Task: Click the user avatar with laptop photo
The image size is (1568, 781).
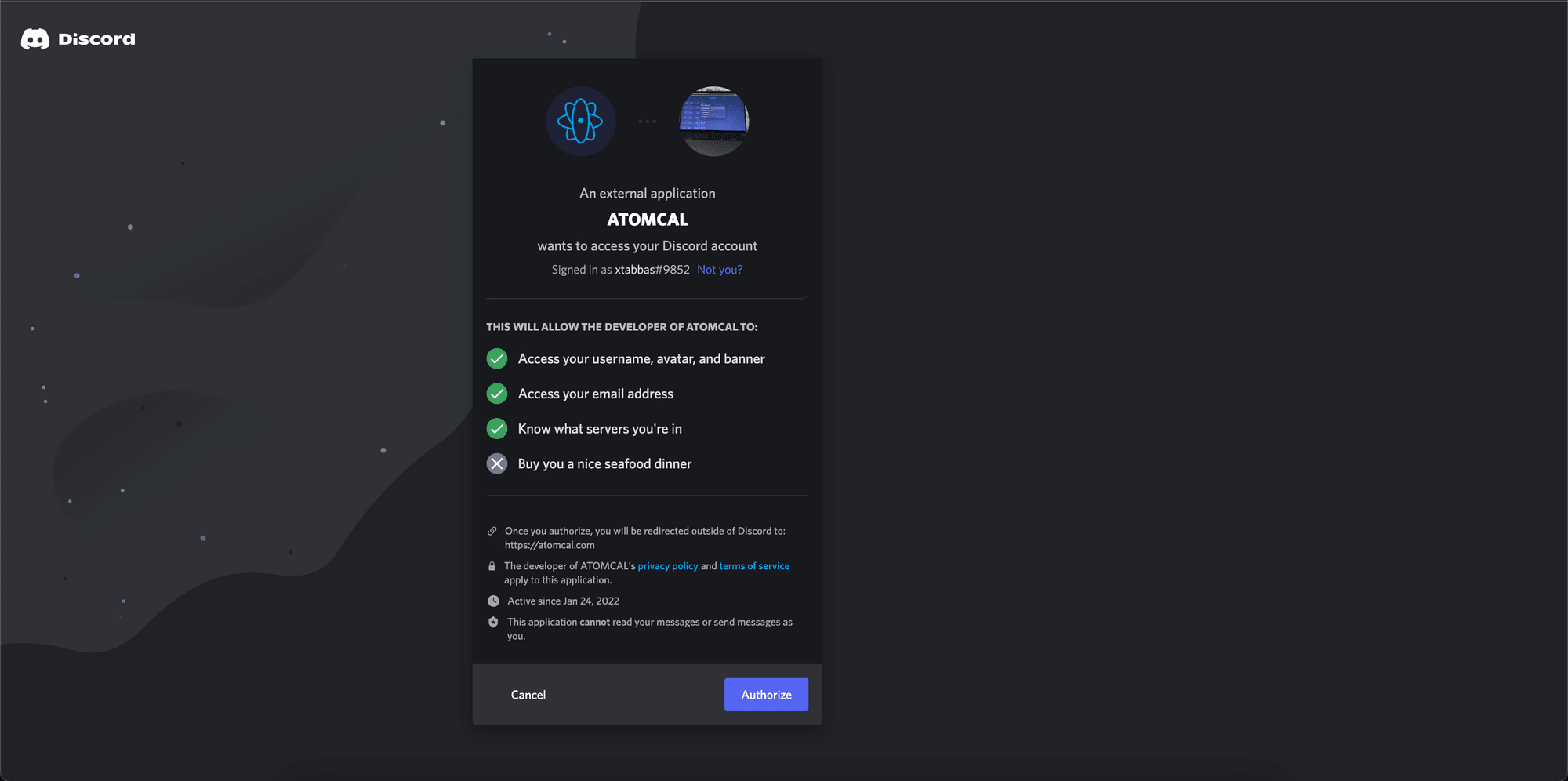Action: pyautogui.click(x=713, y=122)
